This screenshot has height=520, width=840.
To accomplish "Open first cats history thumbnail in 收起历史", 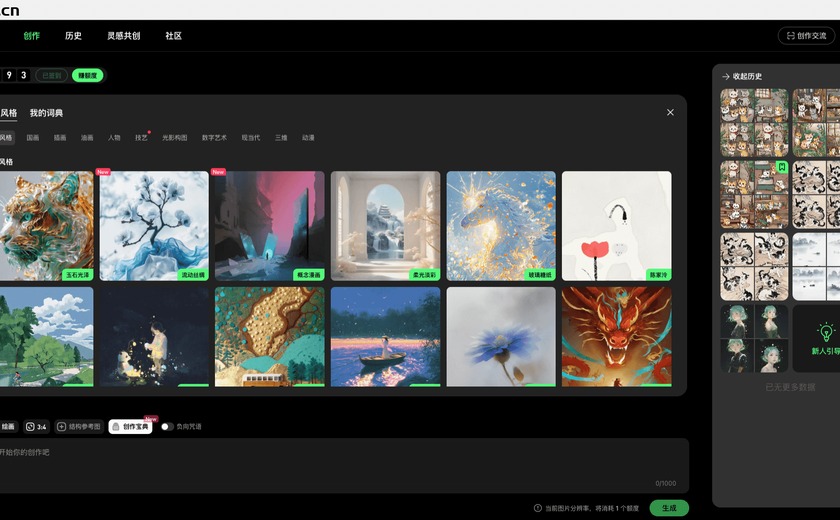I will click(754, 123).
